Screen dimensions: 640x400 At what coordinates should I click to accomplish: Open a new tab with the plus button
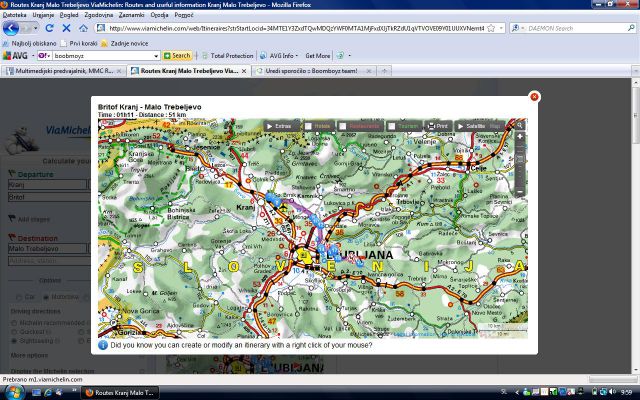point(384,71)
